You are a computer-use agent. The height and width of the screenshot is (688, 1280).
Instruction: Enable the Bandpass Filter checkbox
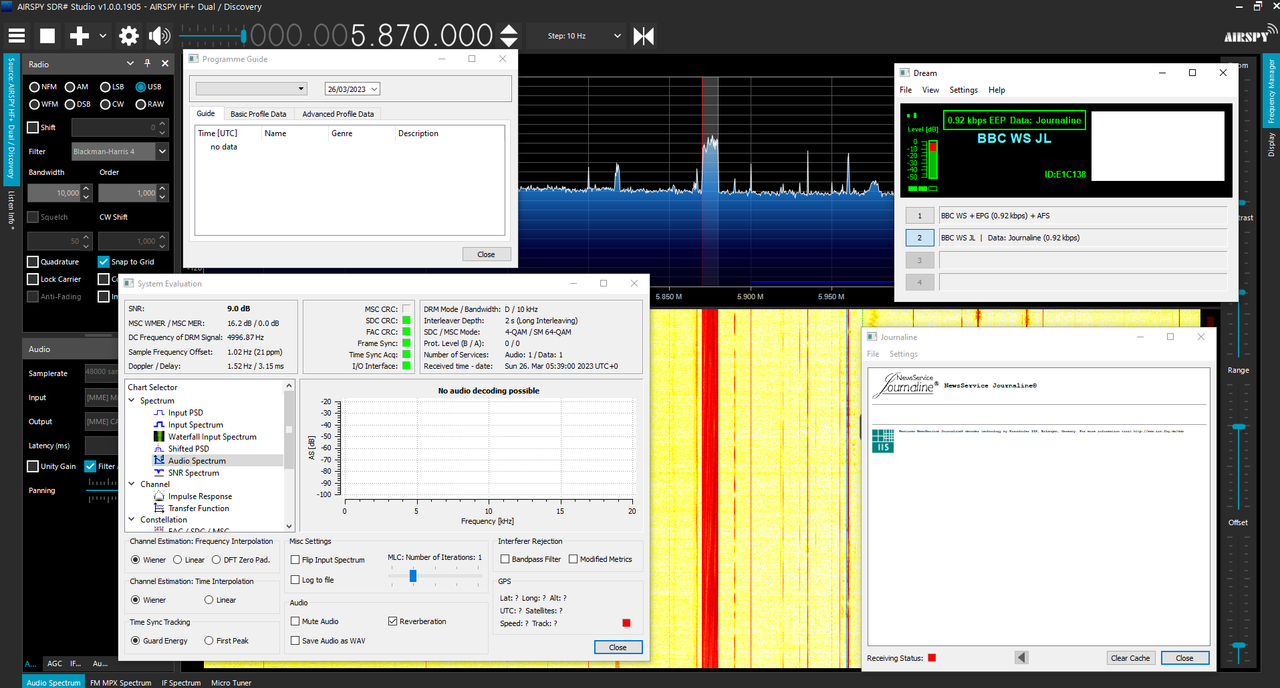(505, 559)
